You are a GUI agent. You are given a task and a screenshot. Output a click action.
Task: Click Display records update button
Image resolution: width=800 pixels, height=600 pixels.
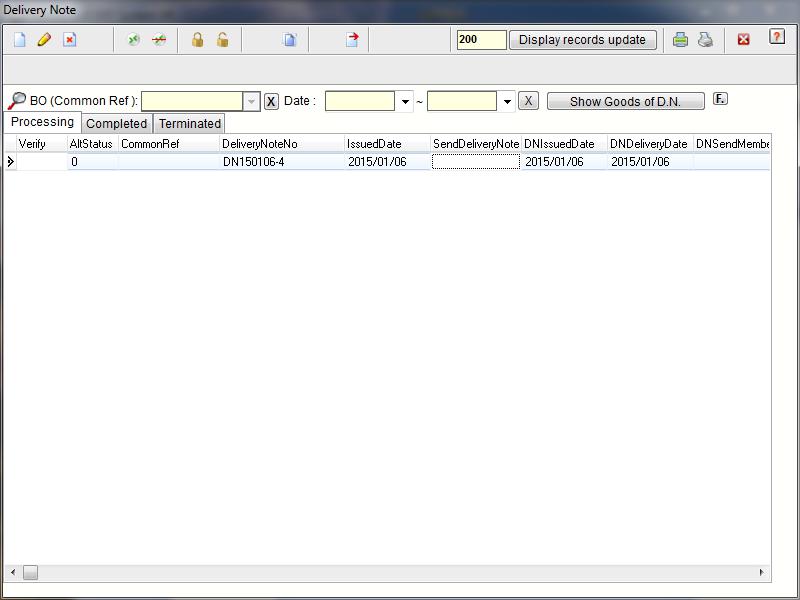(583, 40)
